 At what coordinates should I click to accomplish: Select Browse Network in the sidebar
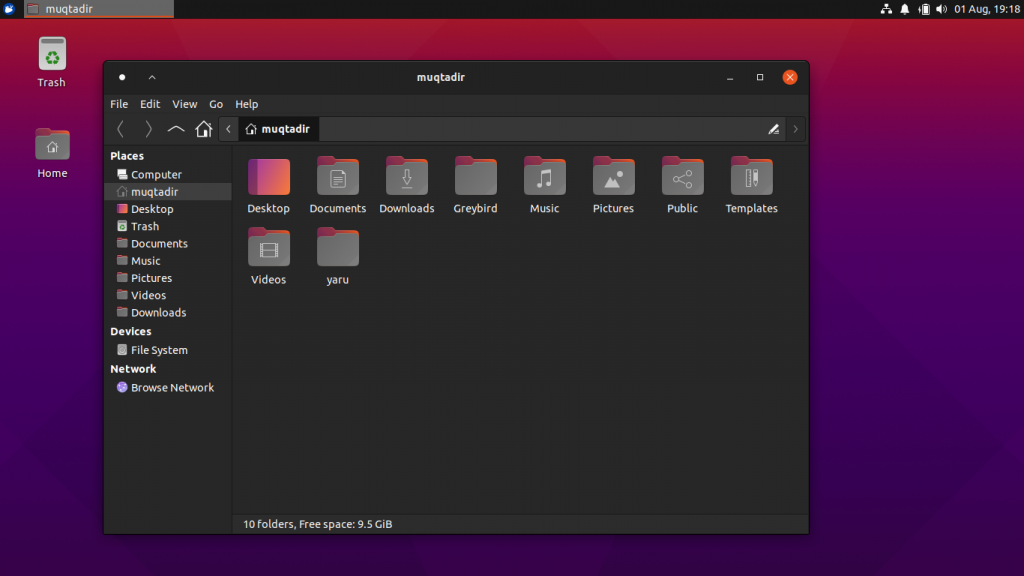171,388
